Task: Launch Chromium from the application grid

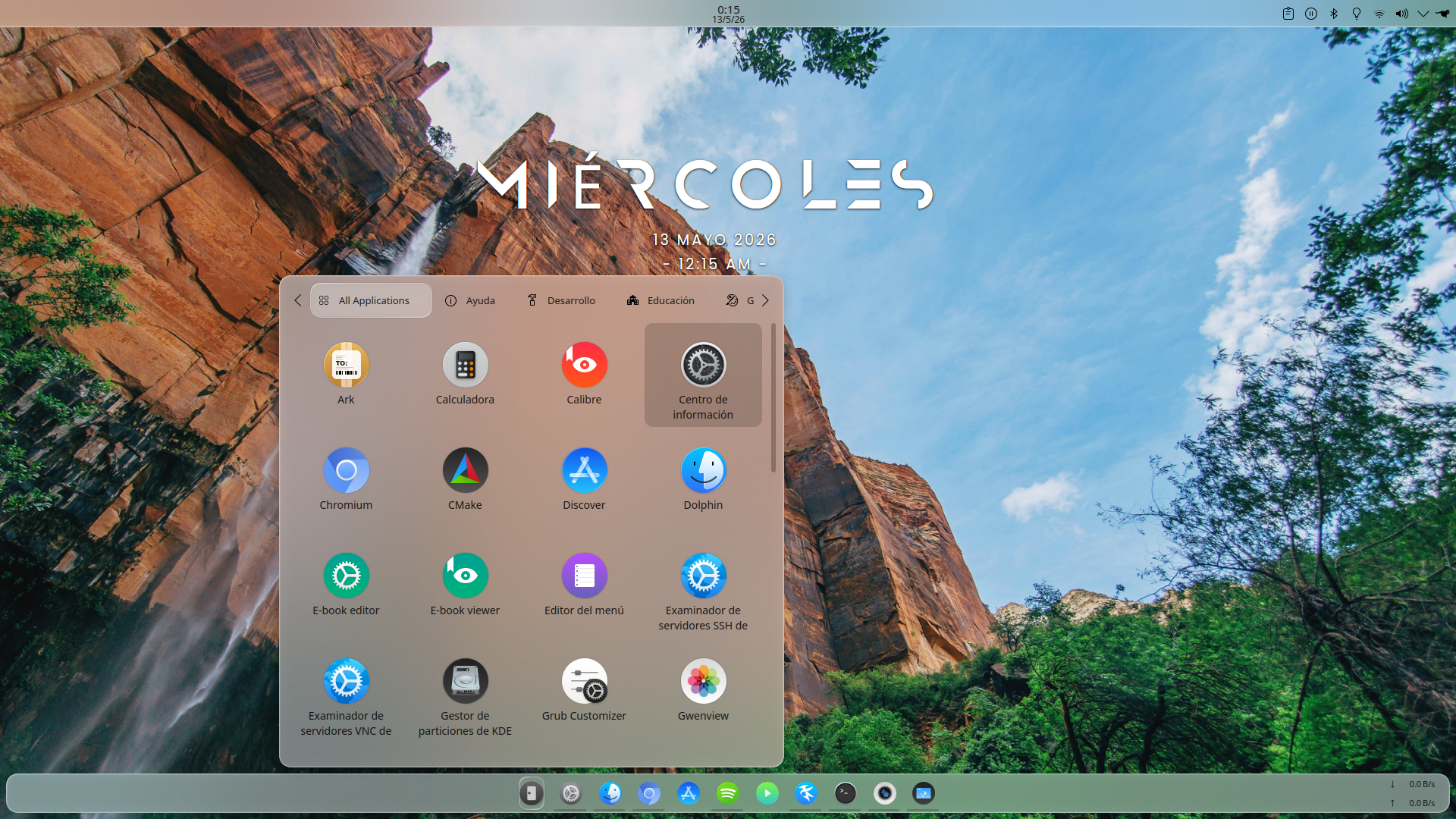Action: (346, 480)
